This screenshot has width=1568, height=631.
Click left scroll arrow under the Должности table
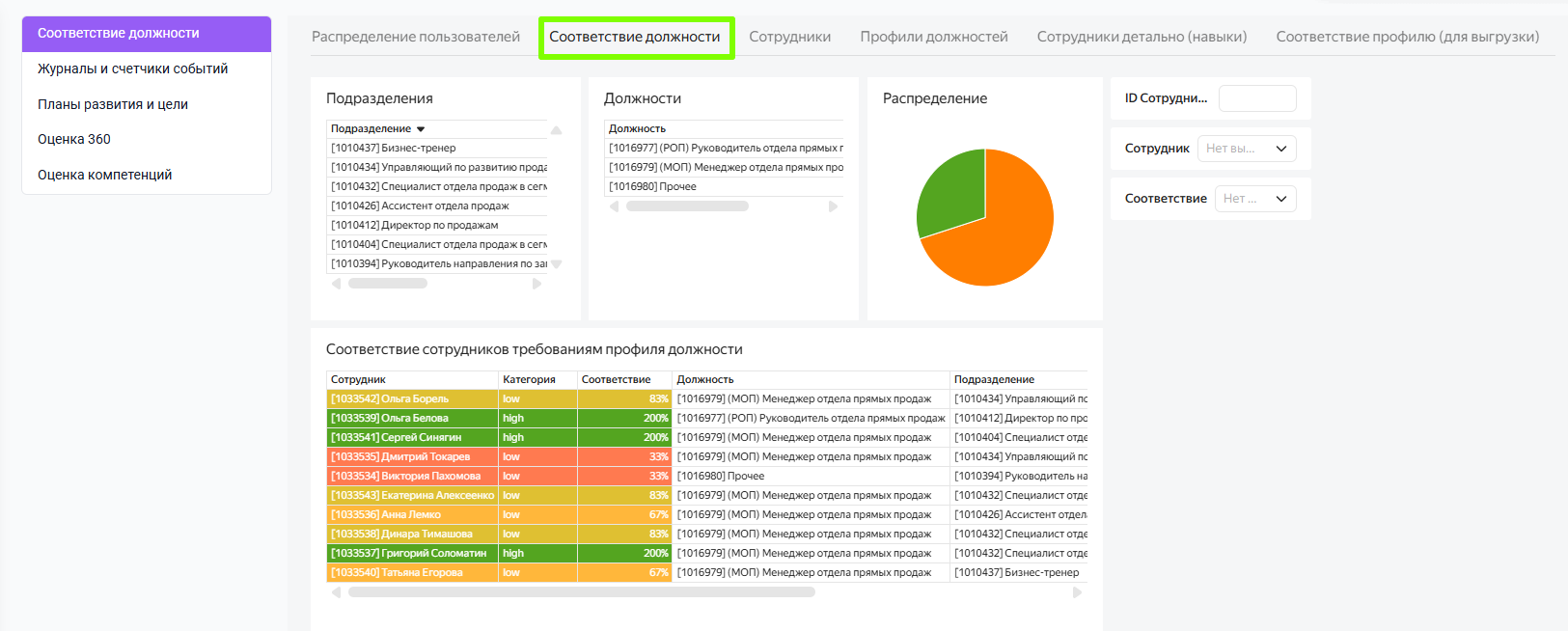(x=615, y=206)
